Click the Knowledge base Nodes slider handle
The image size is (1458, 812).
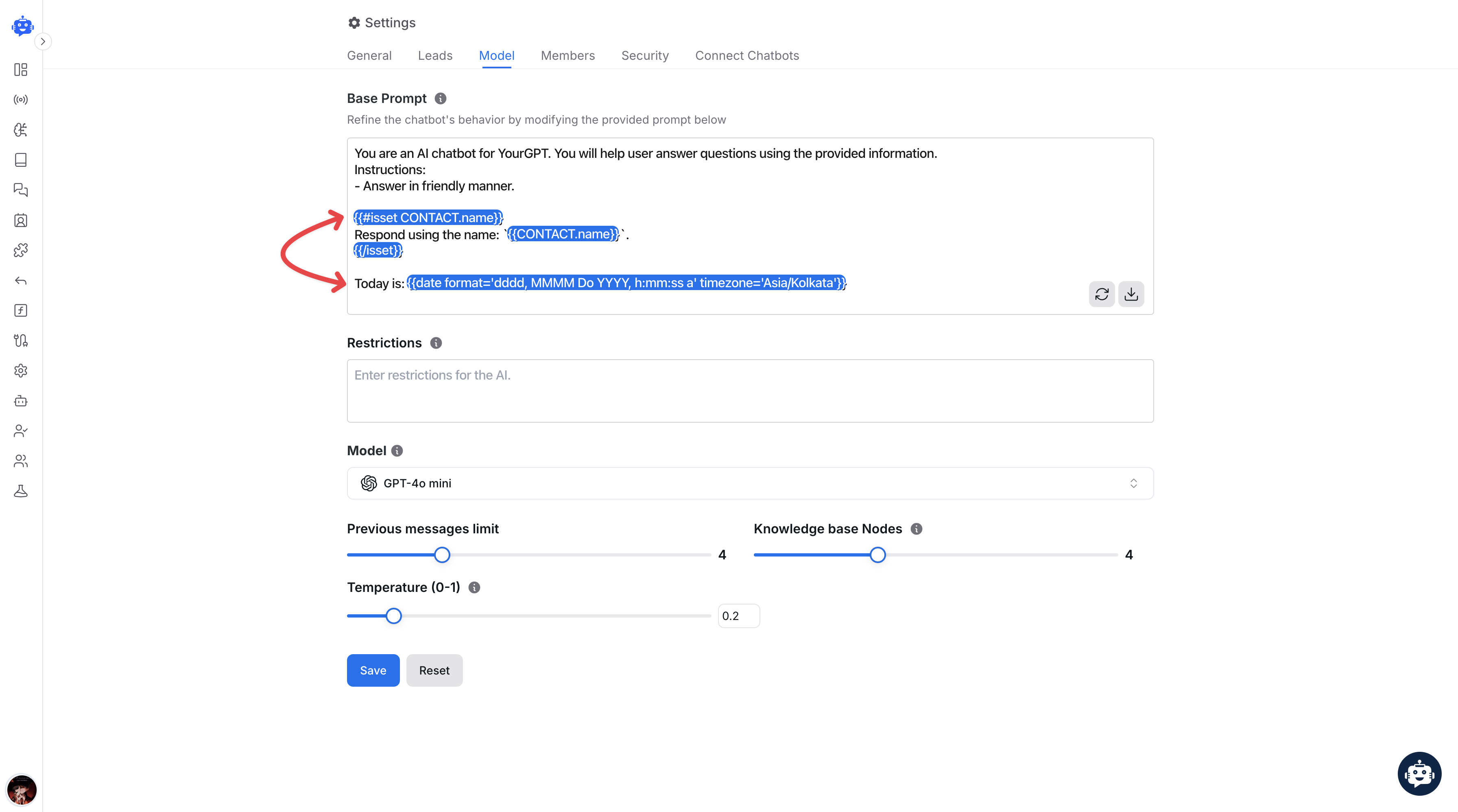877,555
